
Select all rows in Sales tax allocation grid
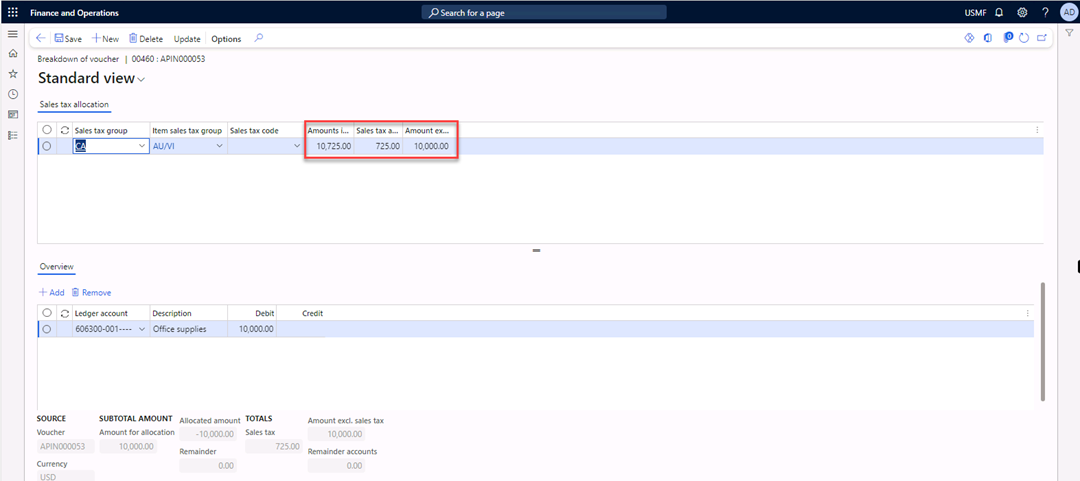[x=47, y=130]
